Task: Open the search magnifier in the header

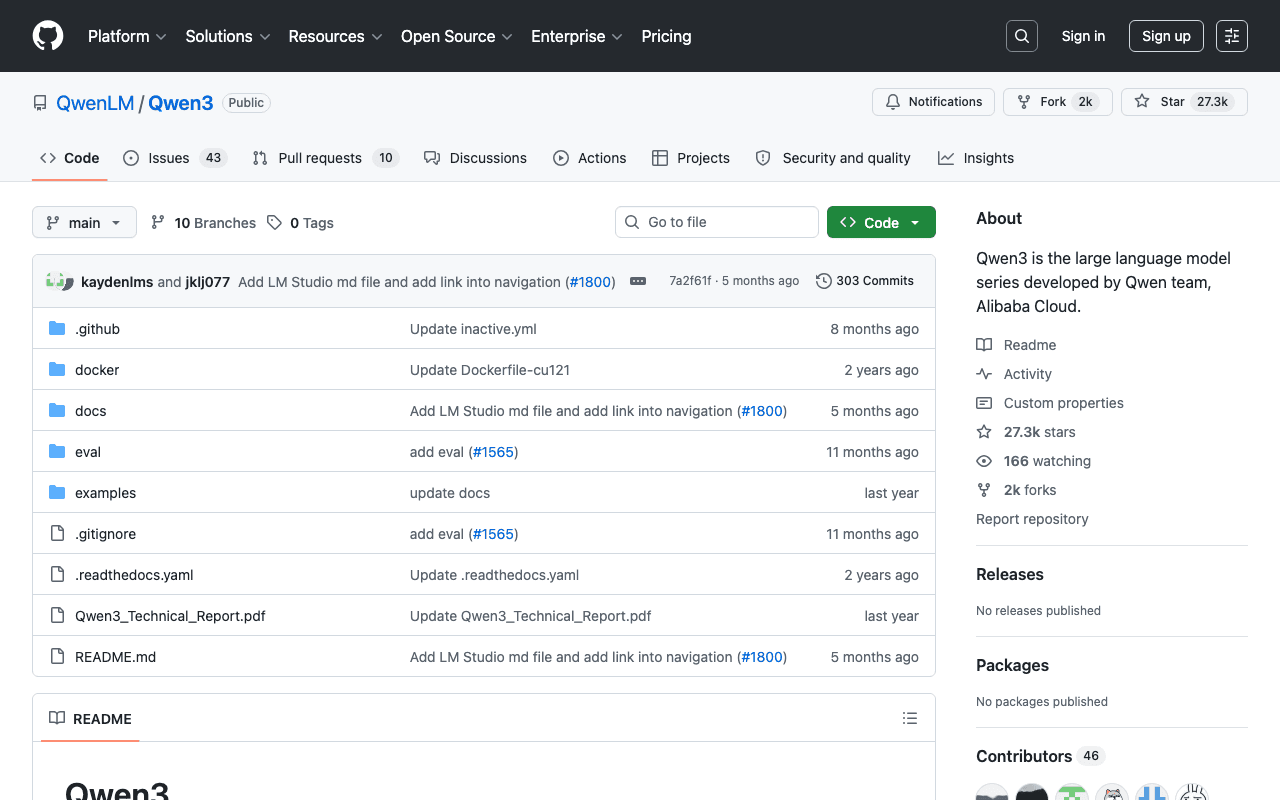Action: coord(1022,36)
